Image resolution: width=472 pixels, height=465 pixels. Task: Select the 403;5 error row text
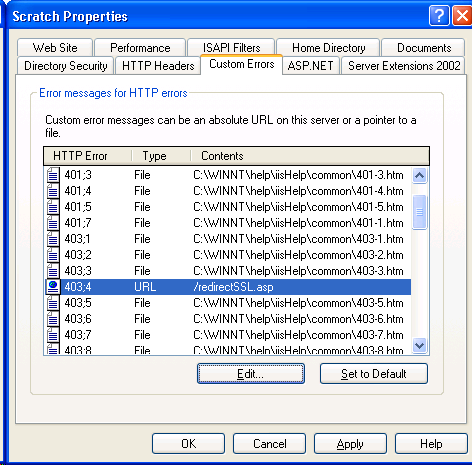click(78, 303)
